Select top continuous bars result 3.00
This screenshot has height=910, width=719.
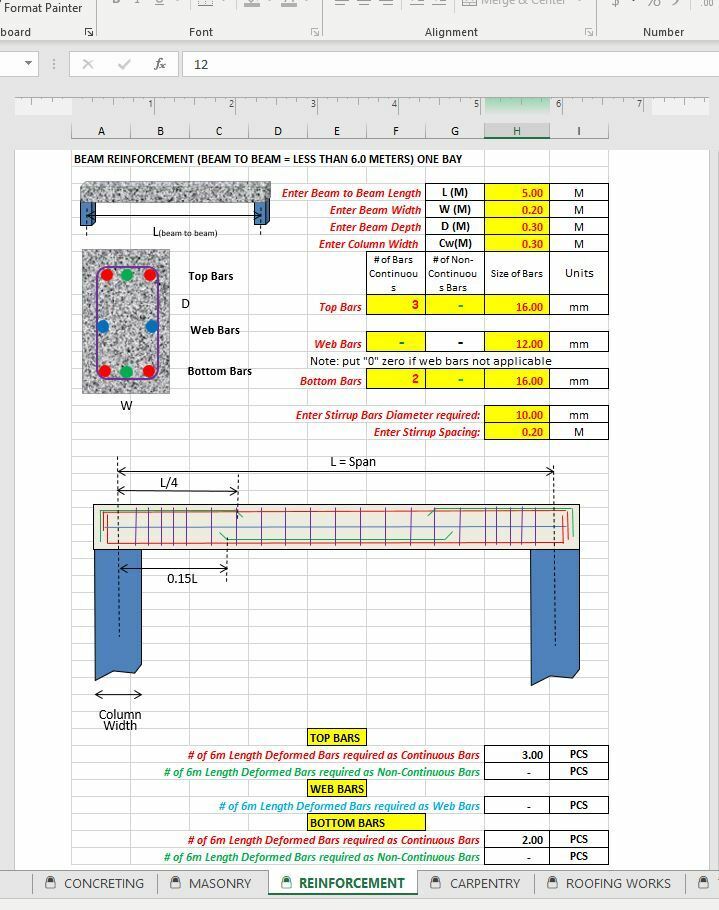pyautogui.click(x=516, y=754)
